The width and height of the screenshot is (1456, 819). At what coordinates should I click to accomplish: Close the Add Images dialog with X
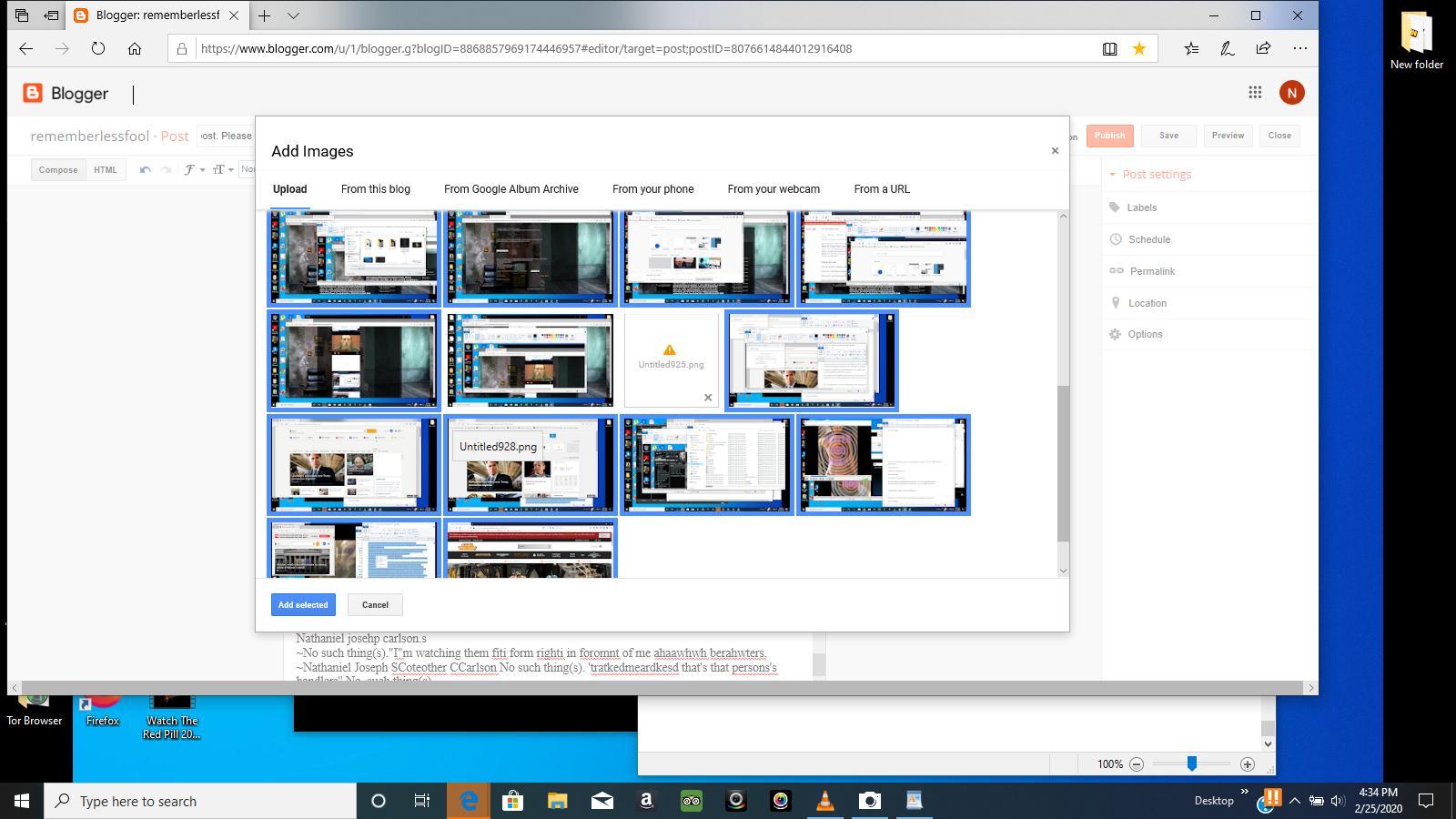[1055, 151]
